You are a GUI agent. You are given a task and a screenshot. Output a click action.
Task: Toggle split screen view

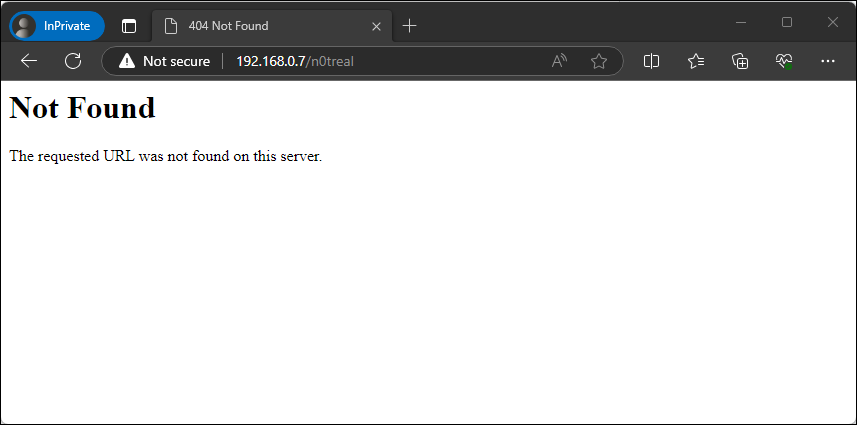(651, 61)
